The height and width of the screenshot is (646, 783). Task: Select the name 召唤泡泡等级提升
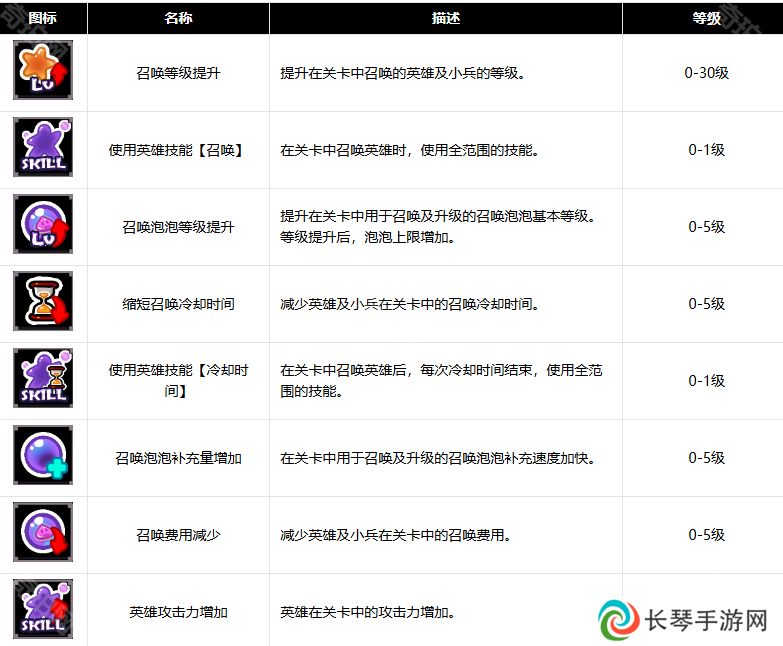tap(178, 227)
